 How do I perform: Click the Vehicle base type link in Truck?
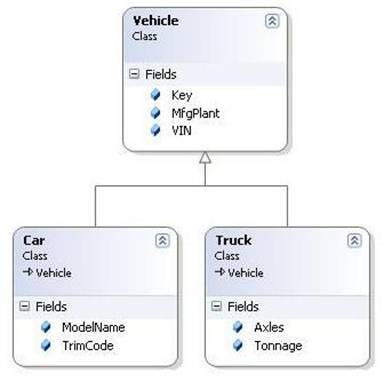246,273
